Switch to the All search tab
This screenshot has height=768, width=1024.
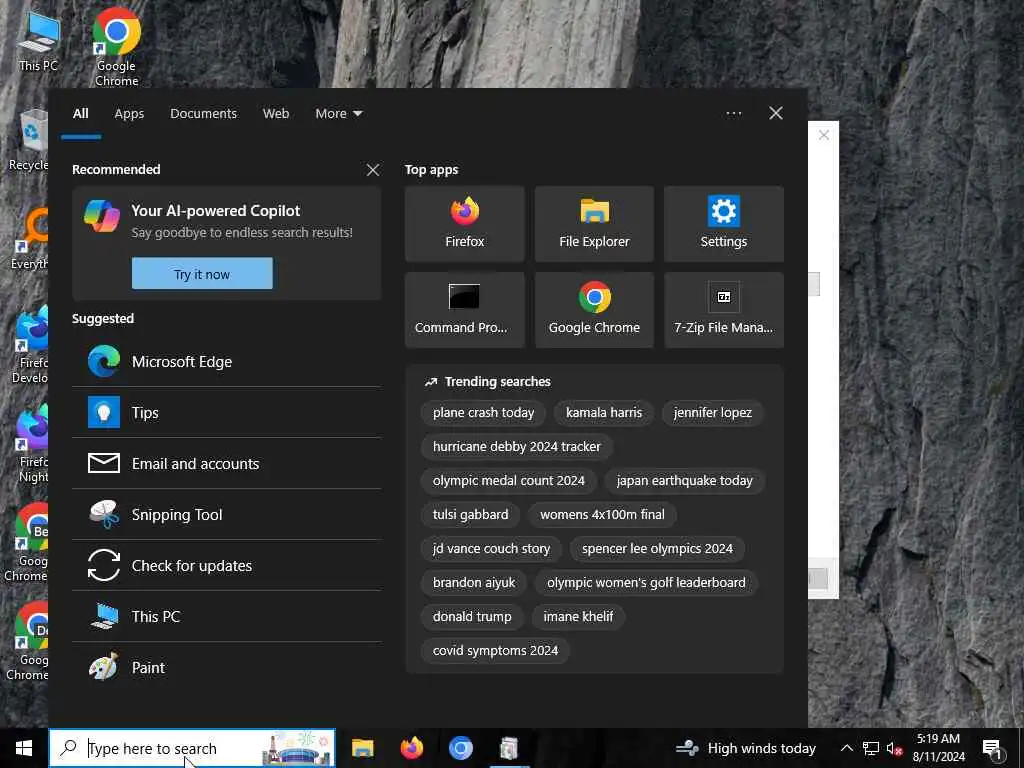coord(80,114)
